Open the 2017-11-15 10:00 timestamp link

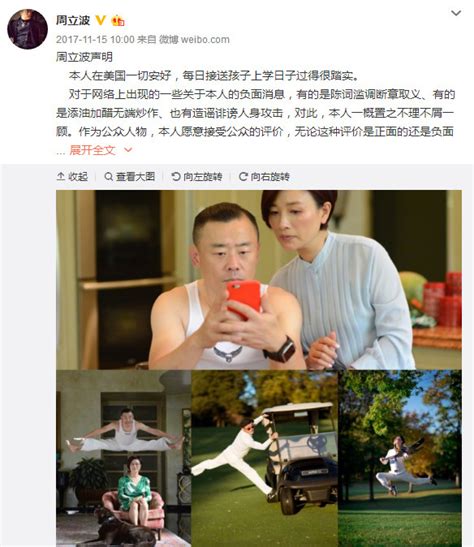tap(95, 39)
